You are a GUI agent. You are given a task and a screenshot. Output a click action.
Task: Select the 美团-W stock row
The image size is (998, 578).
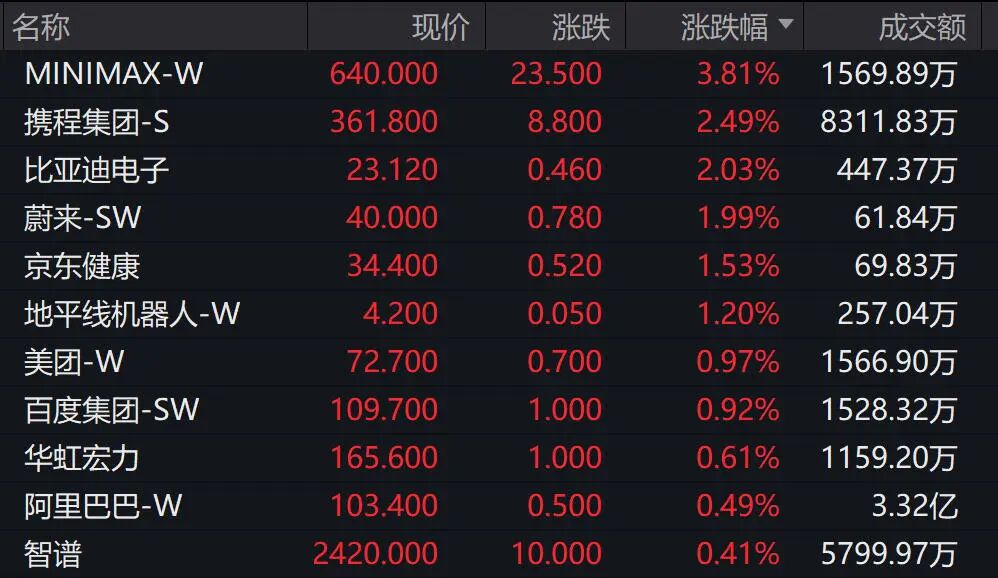pyautogui.click(x=499, y=362)
